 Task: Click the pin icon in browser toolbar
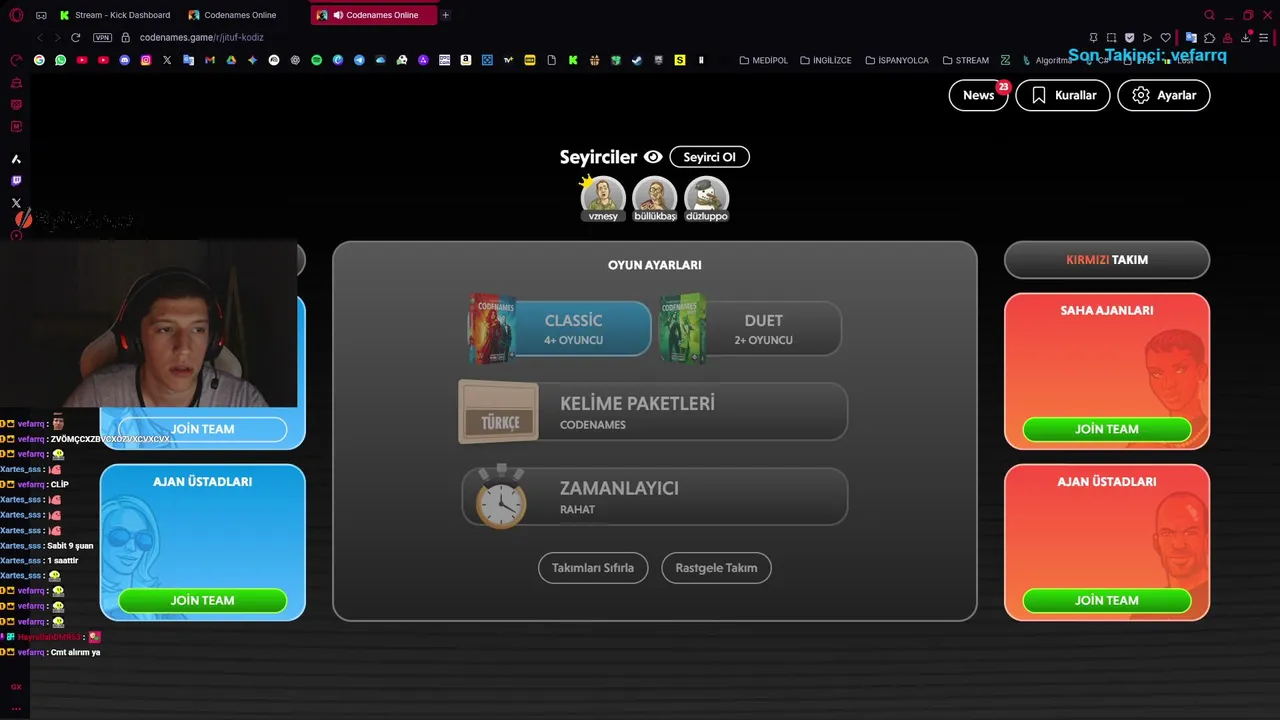point(1093,37)
